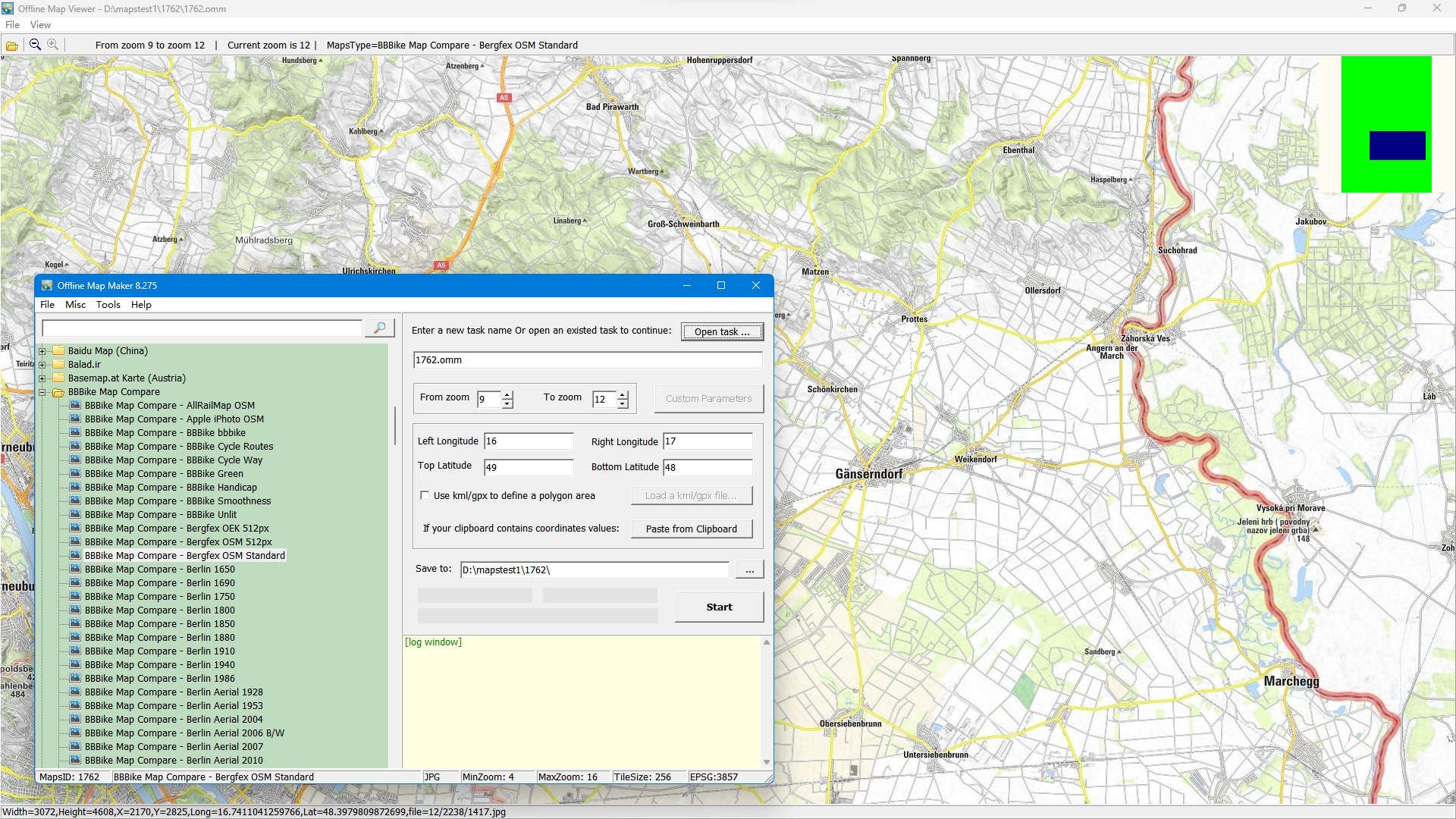Image resolution: width=1456 pixels, height=819 pixels.
Task: Click the Gänserndorf label on the map
Action: [x=869, y=474]
